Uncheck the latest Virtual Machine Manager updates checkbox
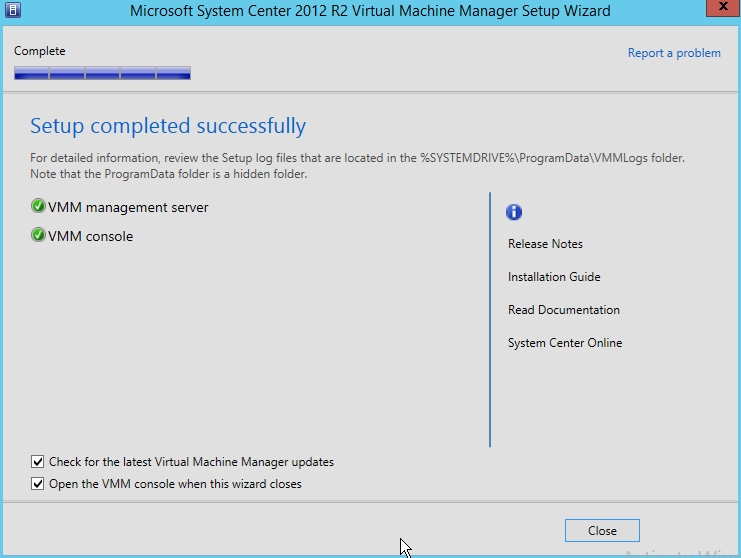 click(x=38, y=462)
